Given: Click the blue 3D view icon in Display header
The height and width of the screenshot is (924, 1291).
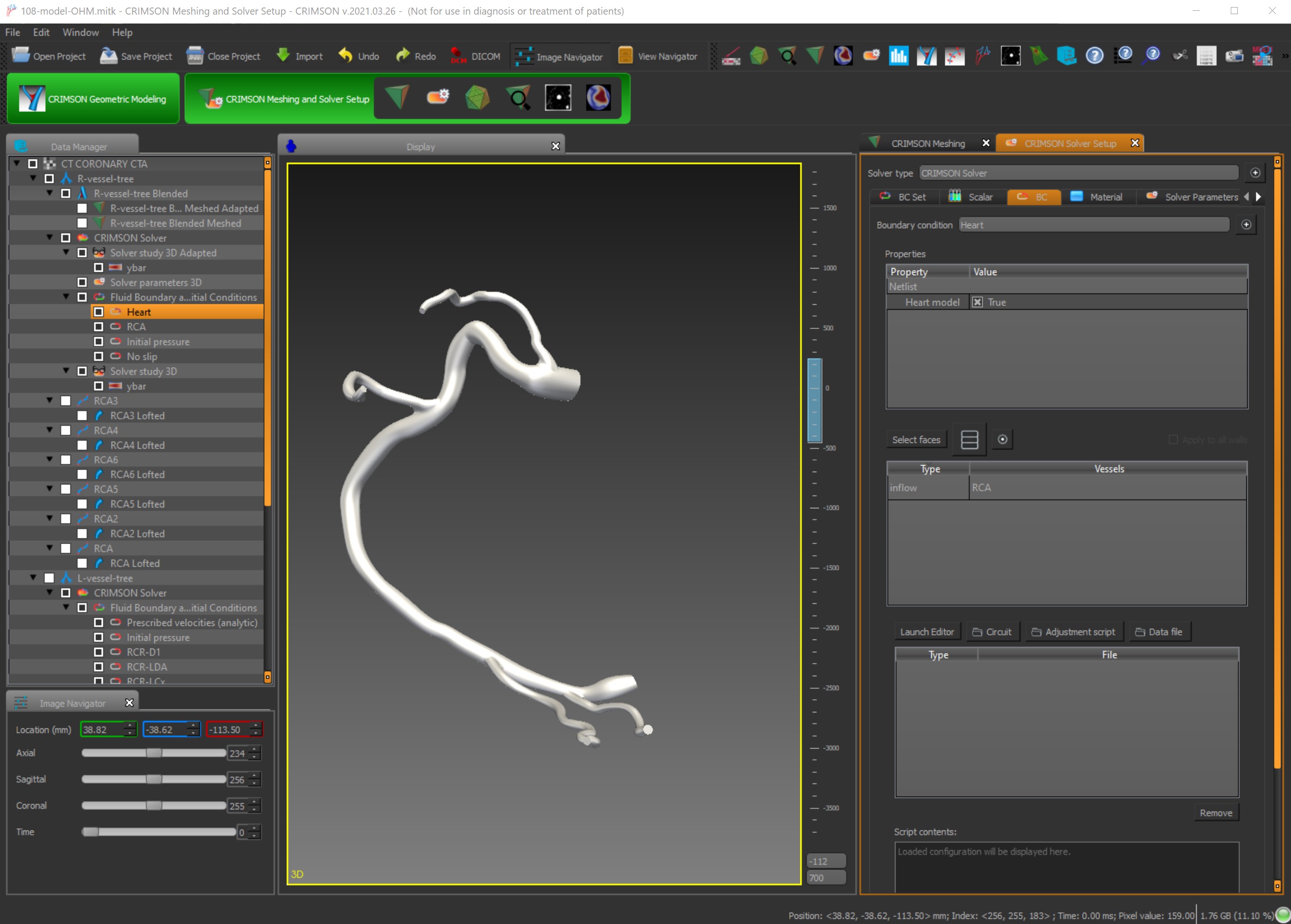Looking at the screenshot, I should coord(291,146).
